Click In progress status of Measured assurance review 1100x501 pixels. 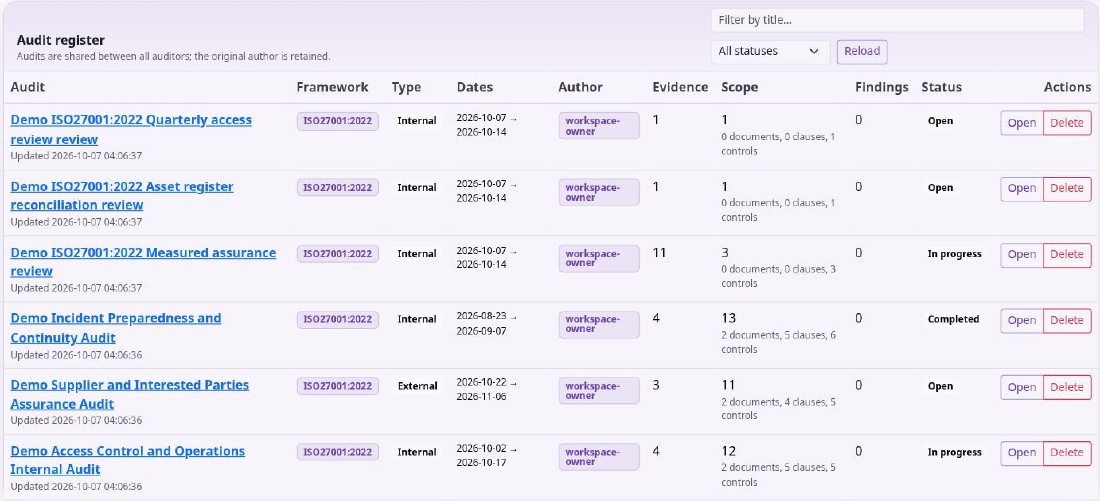click(x=955, y=254)
